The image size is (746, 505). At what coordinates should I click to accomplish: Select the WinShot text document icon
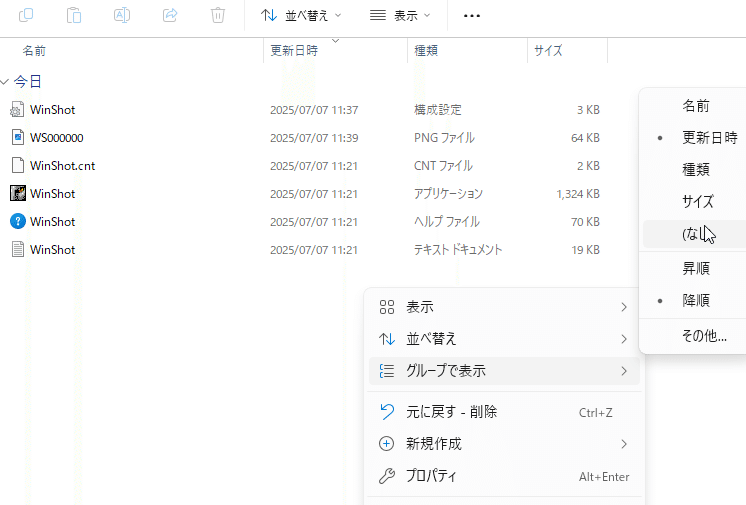coord(18,249)
